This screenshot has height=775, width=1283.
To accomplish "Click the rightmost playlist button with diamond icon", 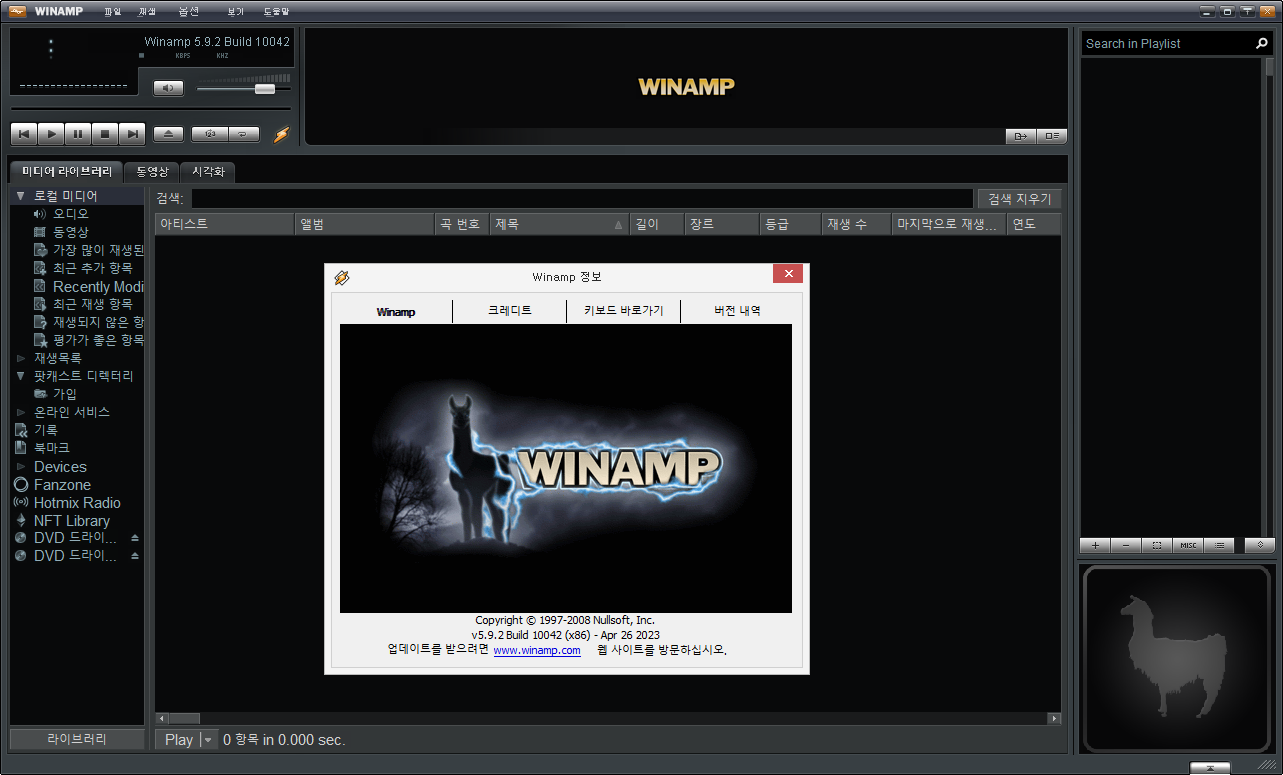I will click(1260, 545).
